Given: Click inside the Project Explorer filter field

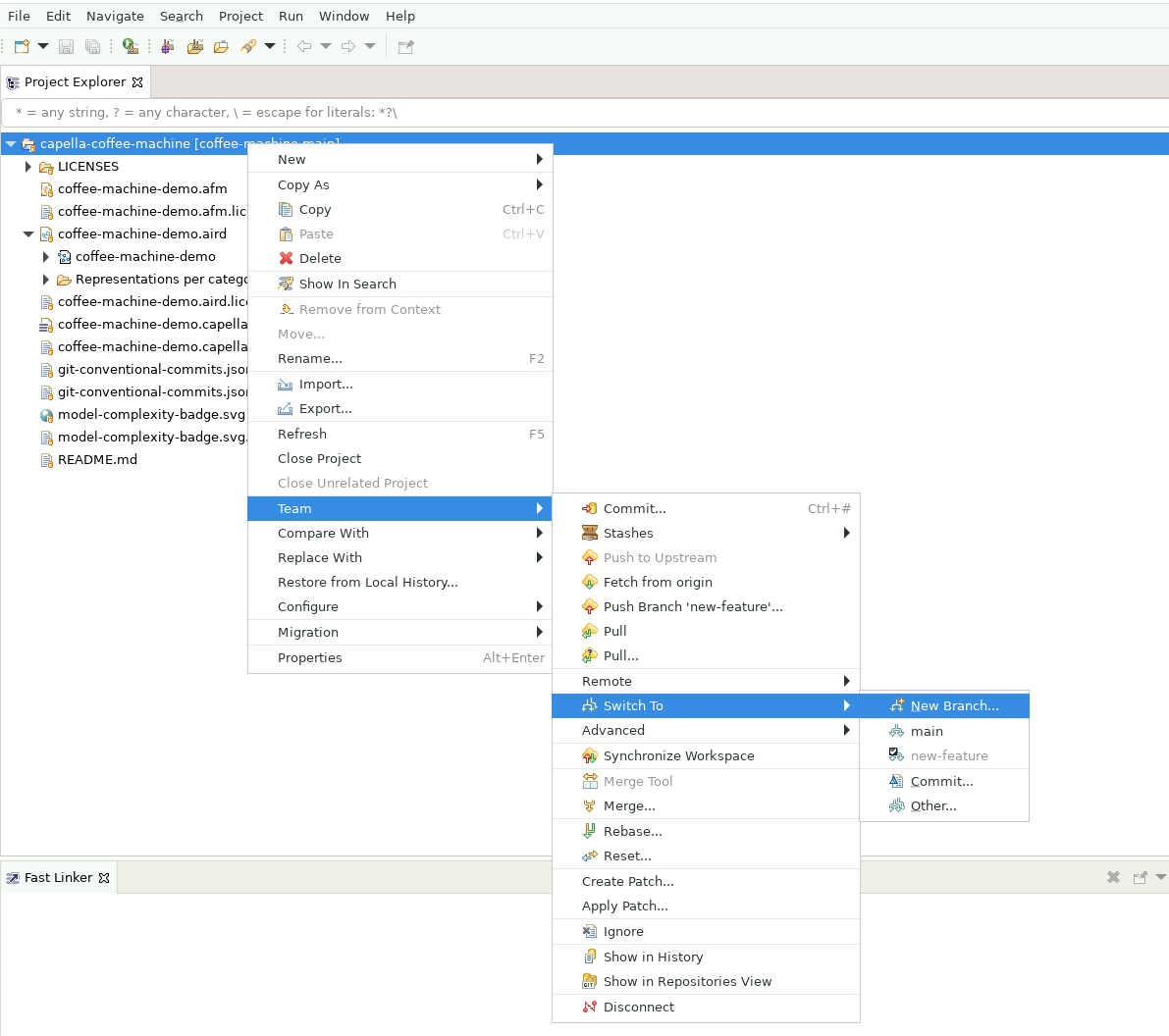Looking at the screenshot, I should 393,112.
